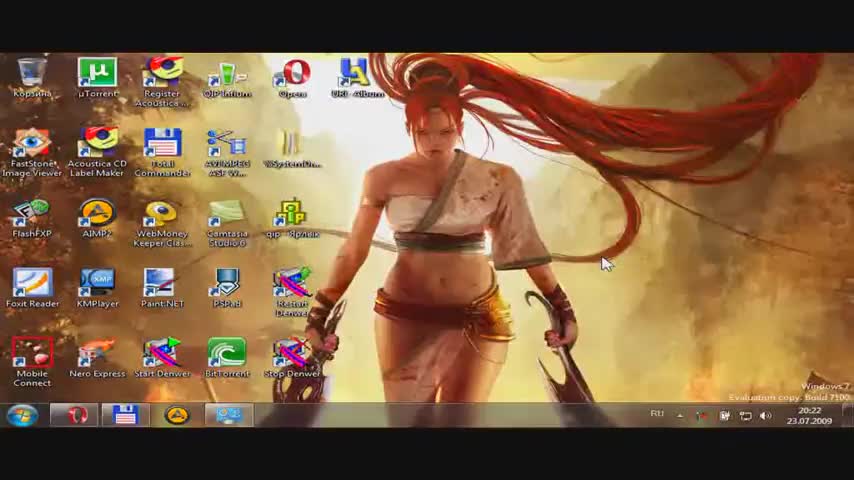
Task: Expand hidden system tray icons arrow
Action: coord(680,415)
